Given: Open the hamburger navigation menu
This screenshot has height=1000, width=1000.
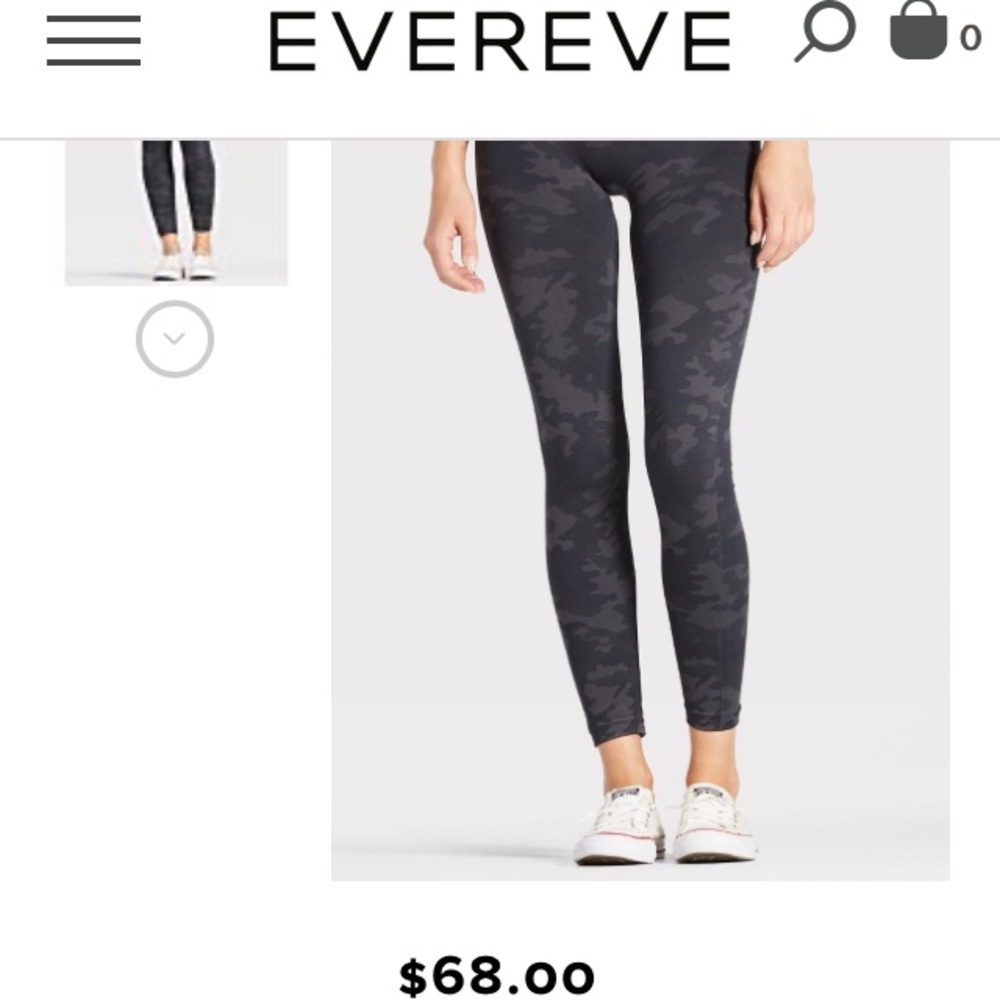Looking at the screenshot, I should click(94, 40).
